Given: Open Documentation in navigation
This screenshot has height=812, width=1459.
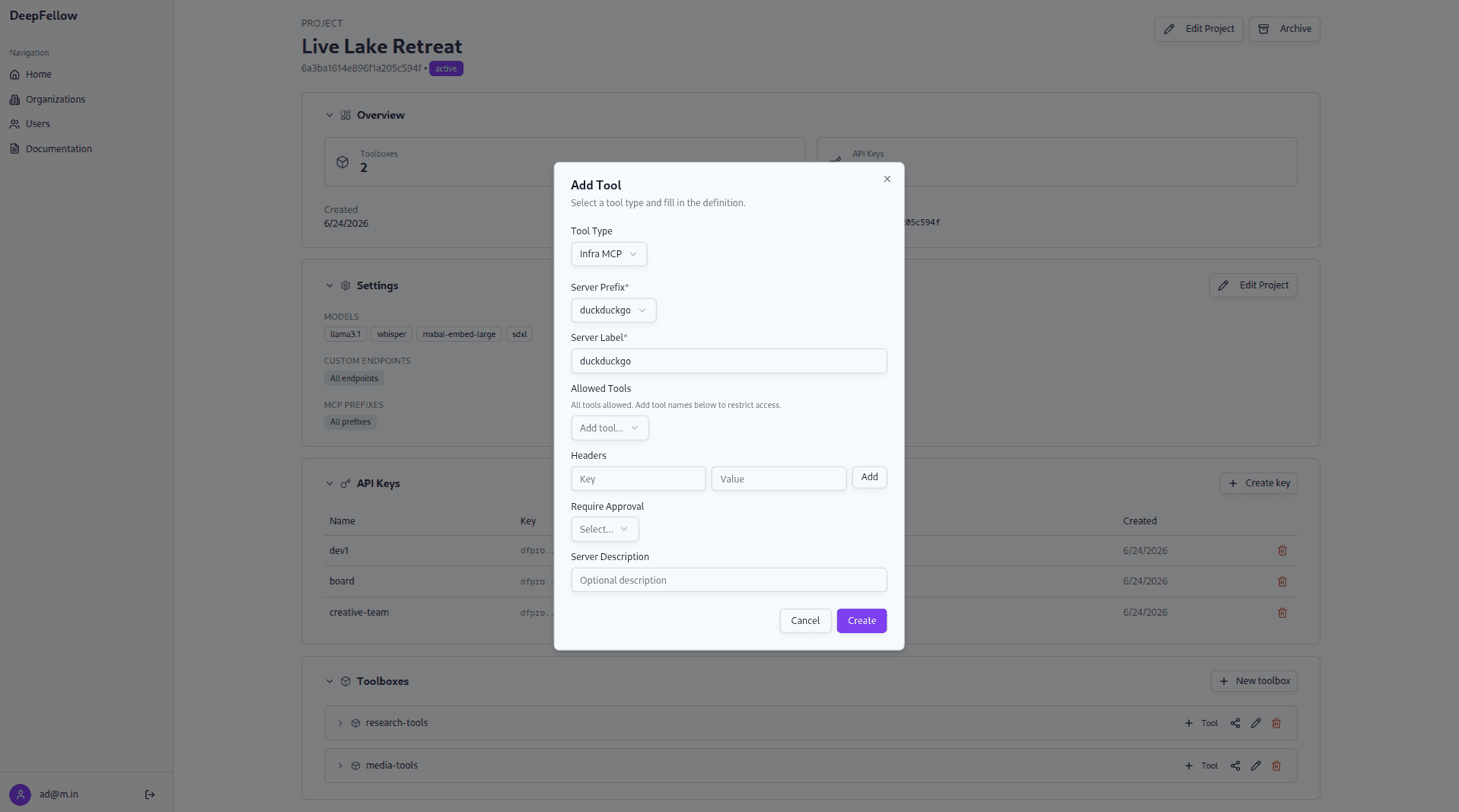Looking at the screenshot, I should click(x=59, y=149).
